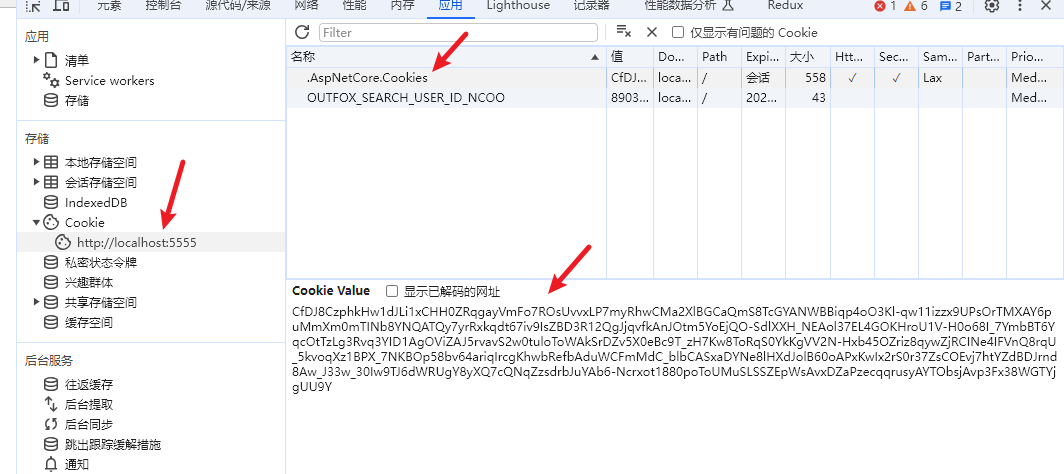Click the red error count badge
This screenshot has height=474, width=1064.
coord(885,6)
